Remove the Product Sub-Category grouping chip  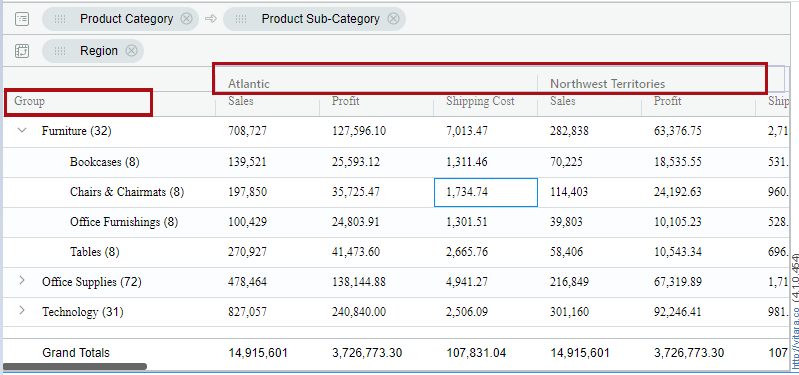(393, 19)
